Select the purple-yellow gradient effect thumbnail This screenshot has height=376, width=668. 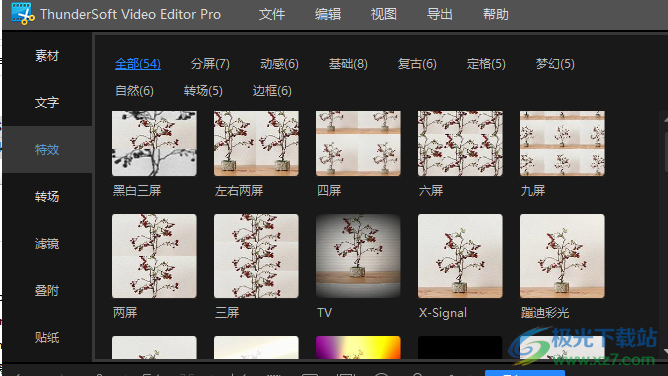point(358,347)
